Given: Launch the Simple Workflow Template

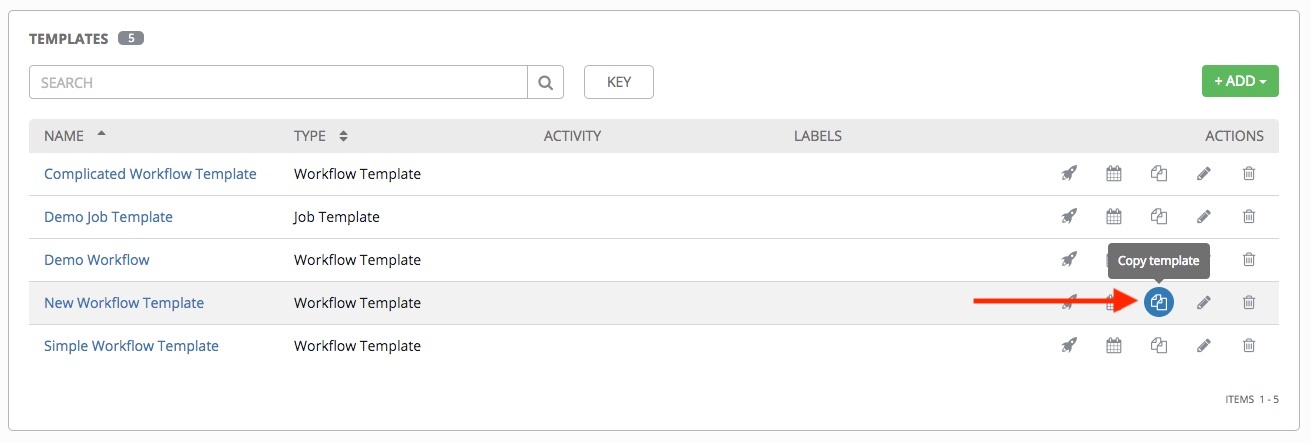Looking at the screenshot, I should [x=1069, y=346].
